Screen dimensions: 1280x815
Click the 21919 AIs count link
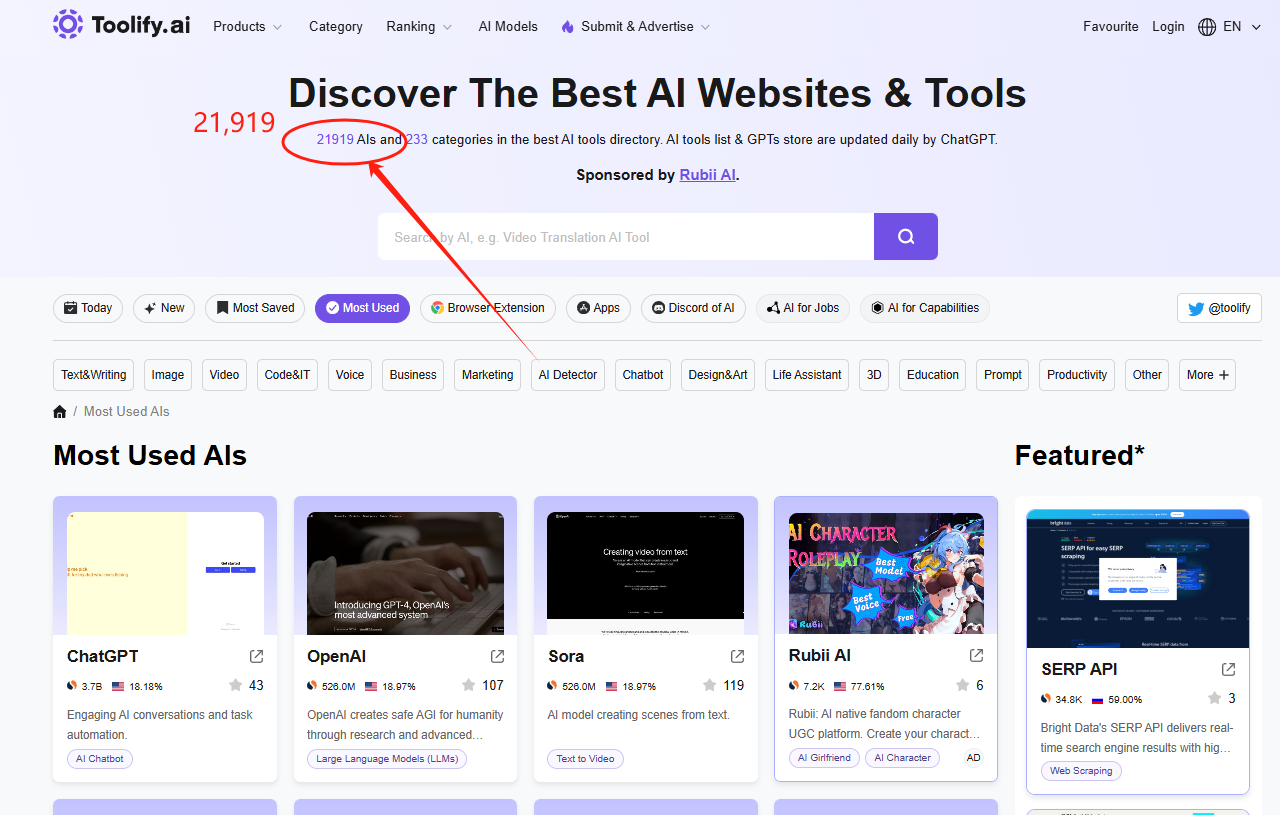click(x=335, y=140)
